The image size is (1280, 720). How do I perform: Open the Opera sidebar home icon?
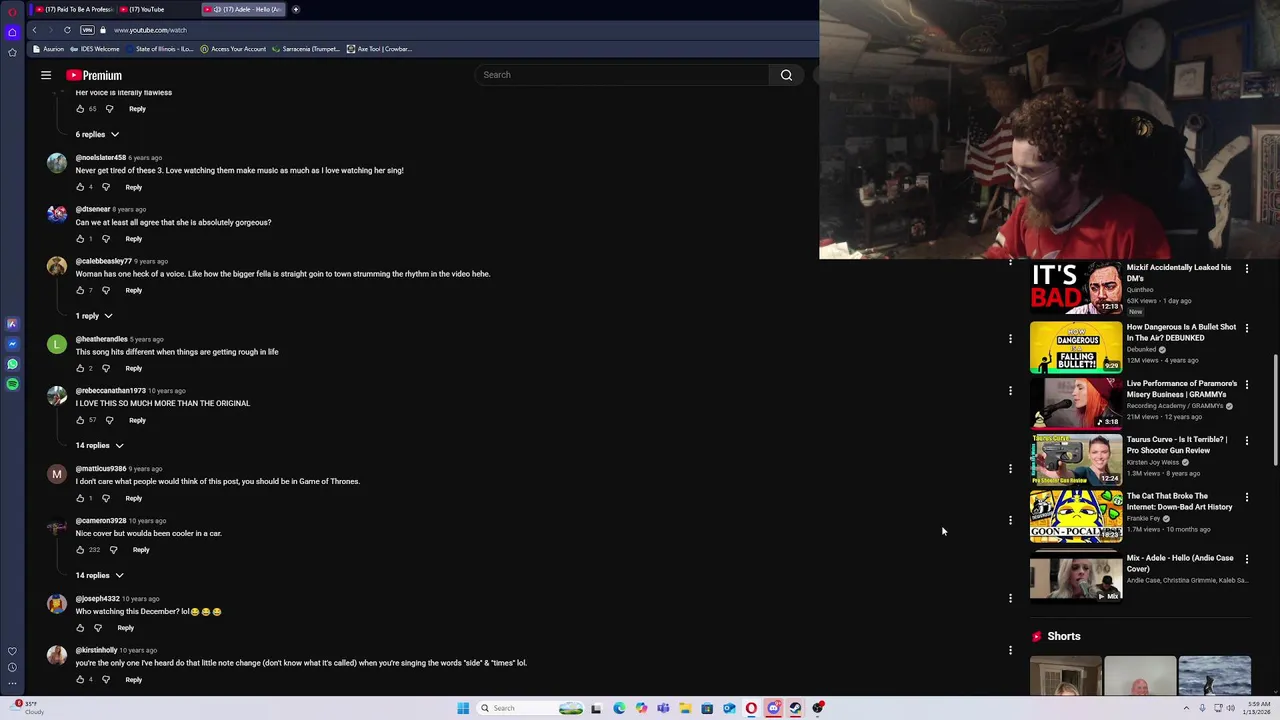point(12,32)
